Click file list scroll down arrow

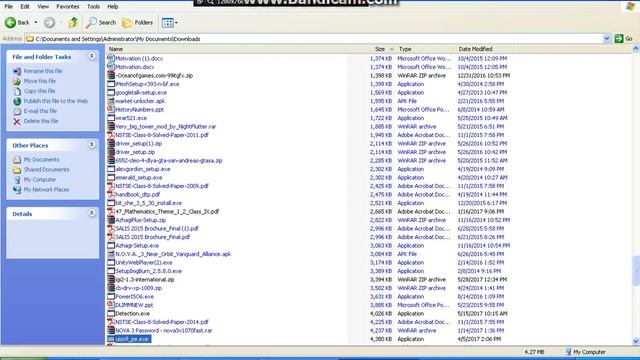tap(636, 341)
